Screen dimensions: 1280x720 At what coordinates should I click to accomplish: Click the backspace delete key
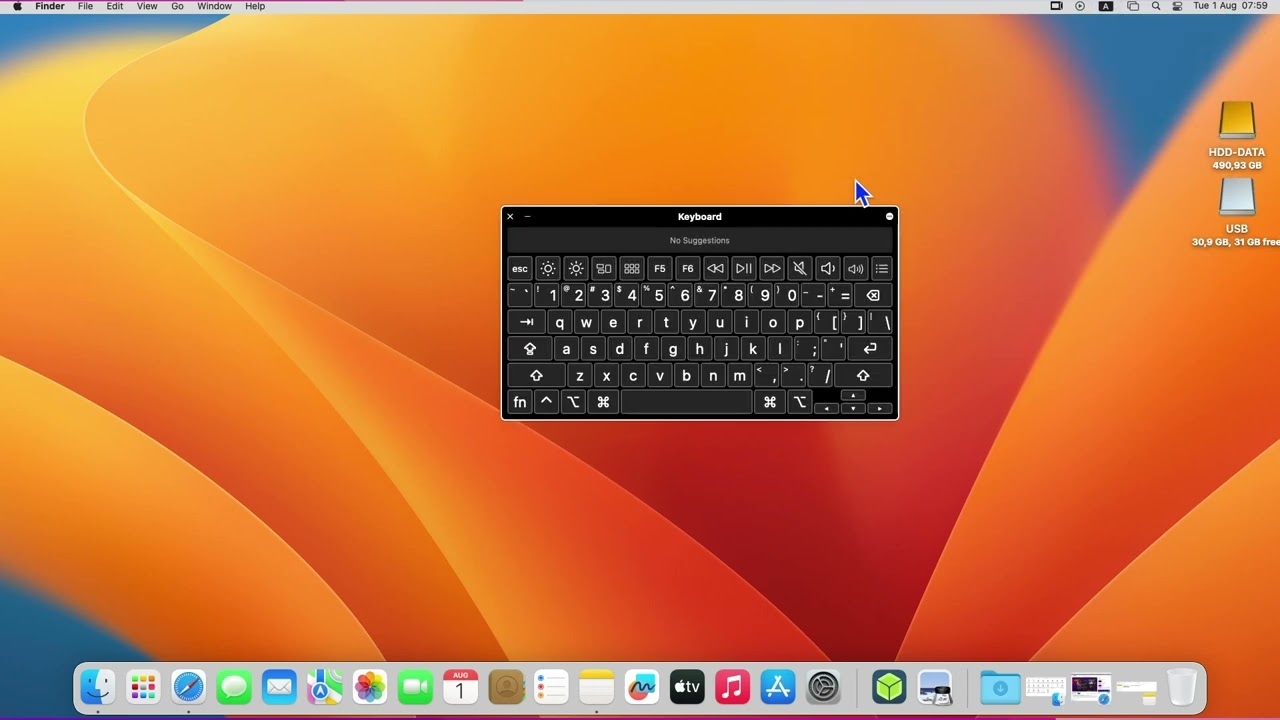pos(873,295)
